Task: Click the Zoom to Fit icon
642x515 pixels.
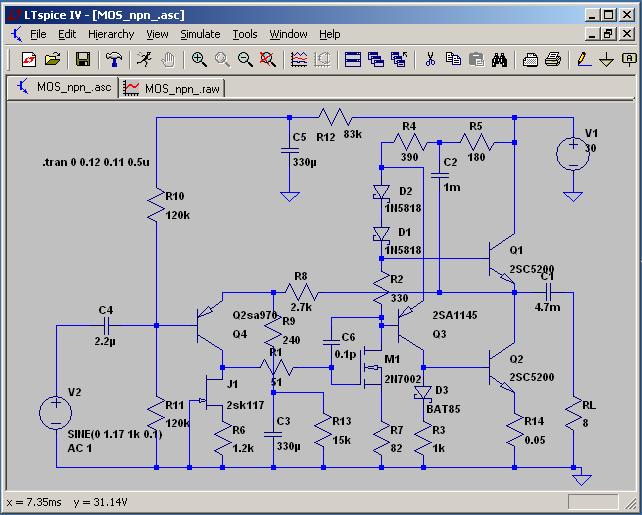Action: point(268,60)
